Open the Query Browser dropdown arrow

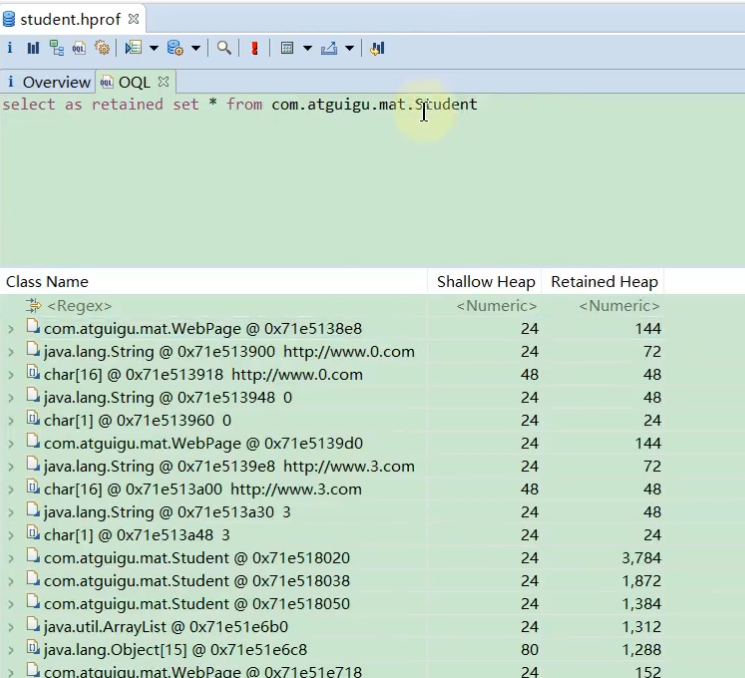[196, 48]
